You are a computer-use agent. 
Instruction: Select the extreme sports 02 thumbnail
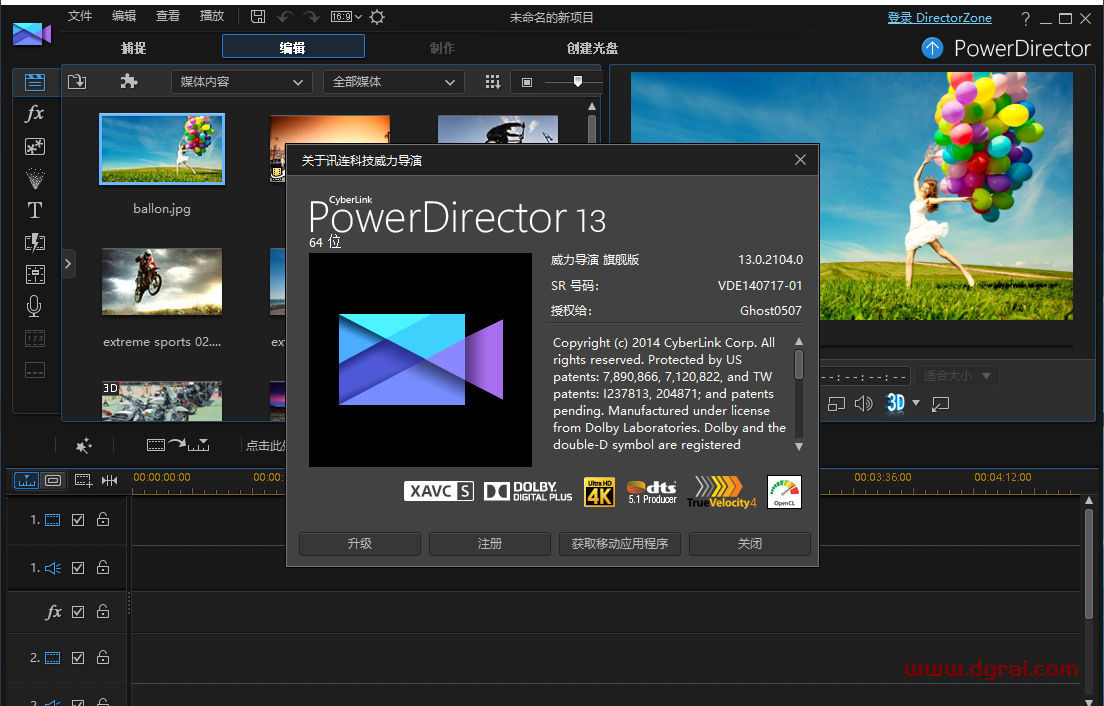[162, 282]
